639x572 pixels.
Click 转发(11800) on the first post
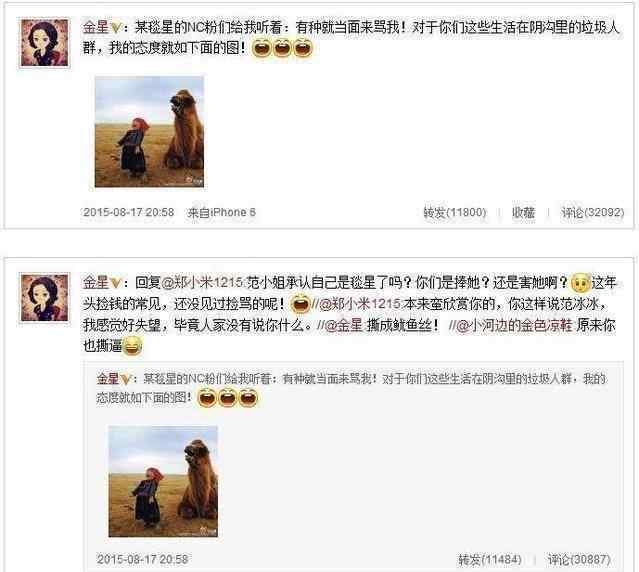click(455, 212)
